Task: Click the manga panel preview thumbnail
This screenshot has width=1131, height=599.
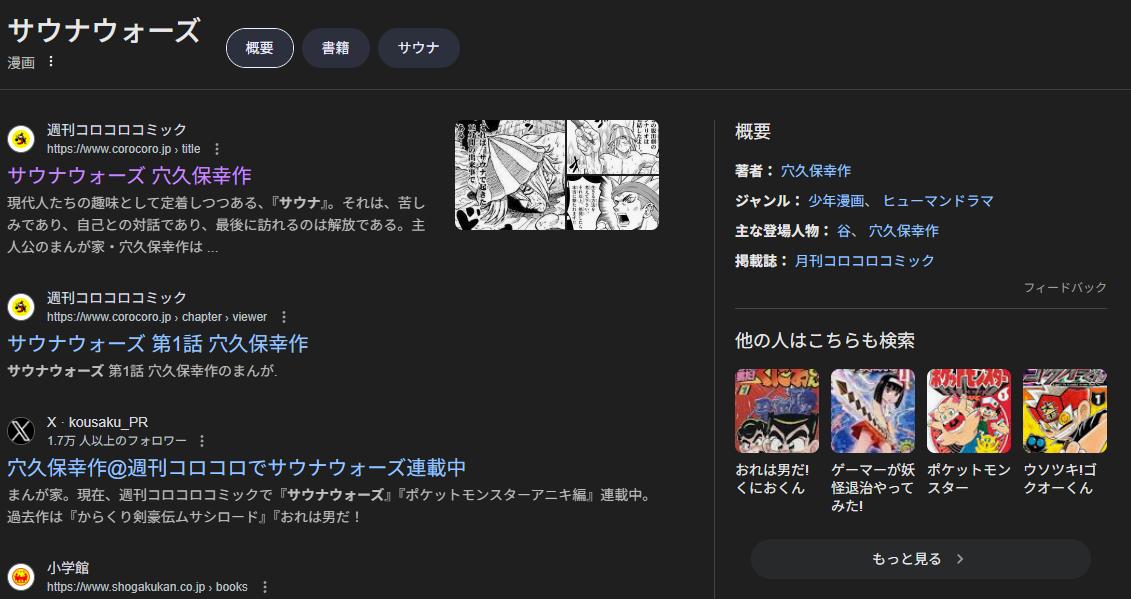Action: [x=556, y=175]
